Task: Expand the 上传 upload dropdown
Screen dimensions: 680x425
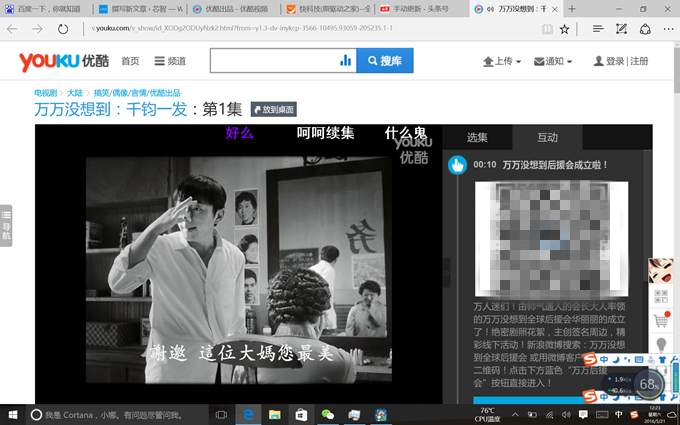Action: (x=502, y=61)
